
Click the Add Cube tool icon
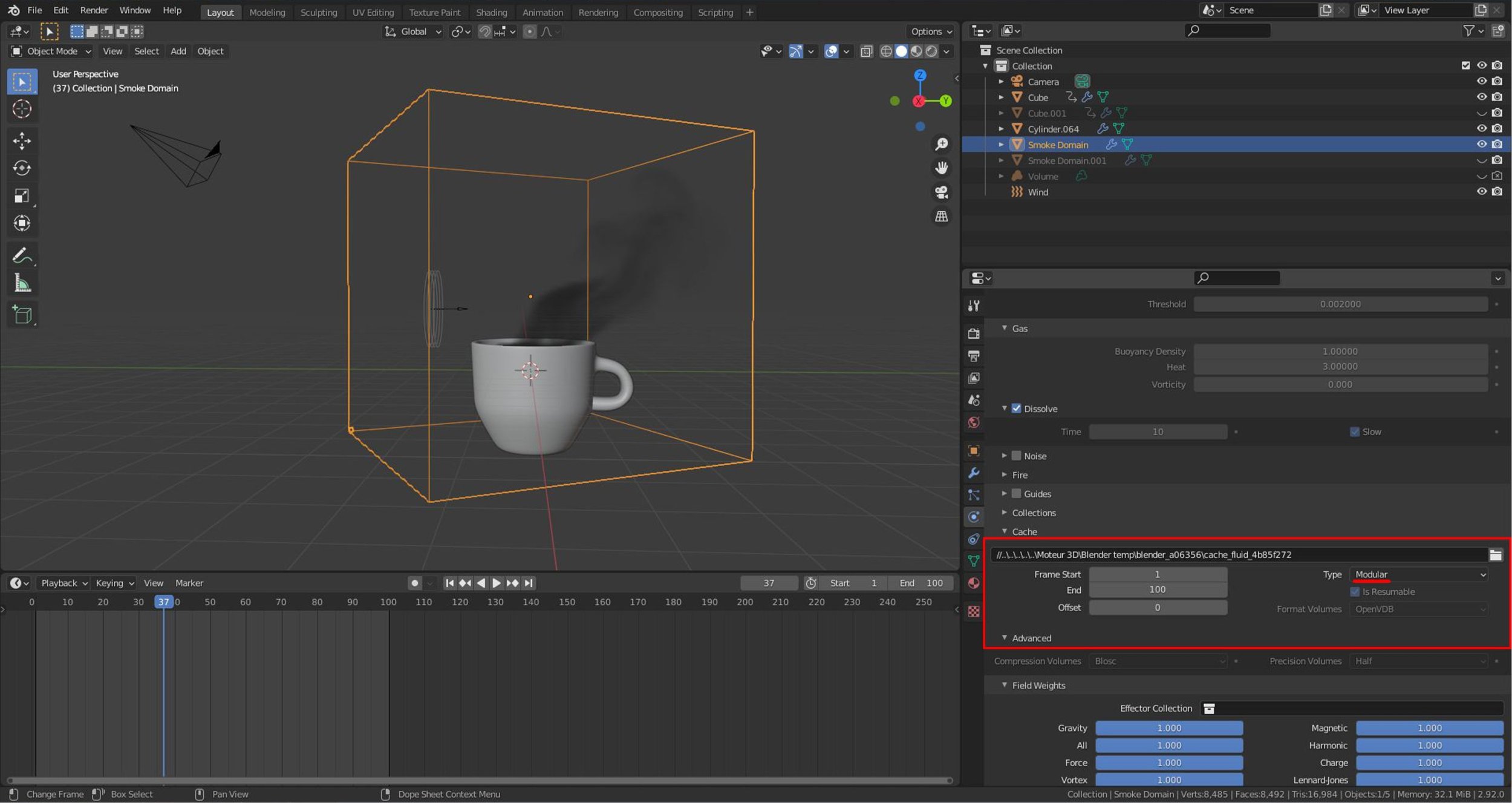pos(22,315)
